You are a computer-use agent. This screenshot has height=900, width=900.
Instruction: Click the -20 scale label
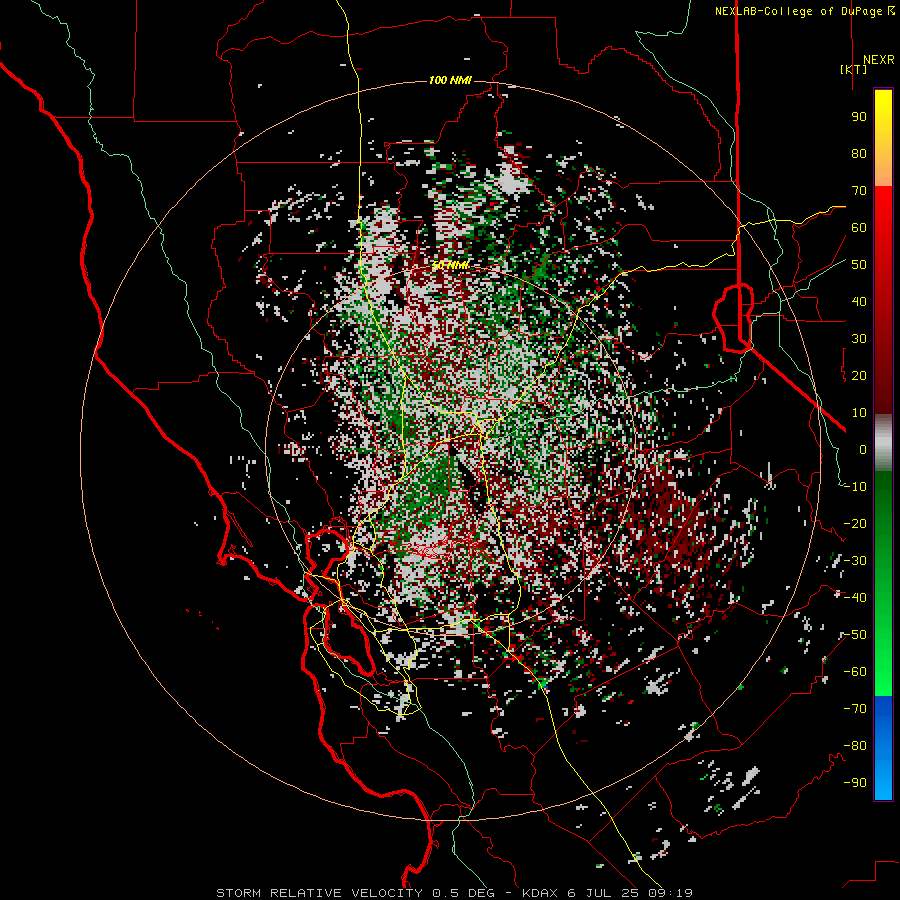tap(855, 524)
